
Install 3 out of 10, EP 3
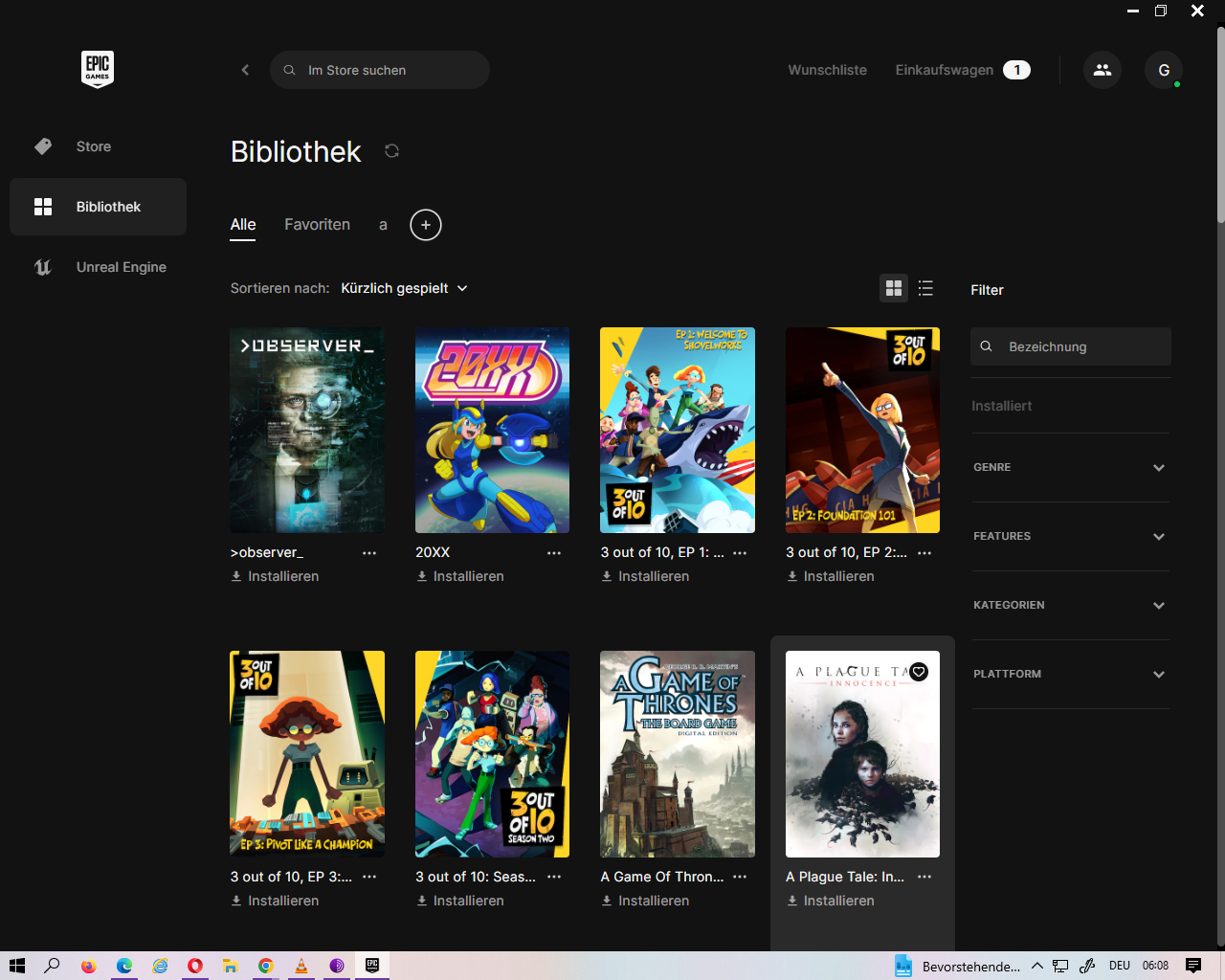coord(275,901)
